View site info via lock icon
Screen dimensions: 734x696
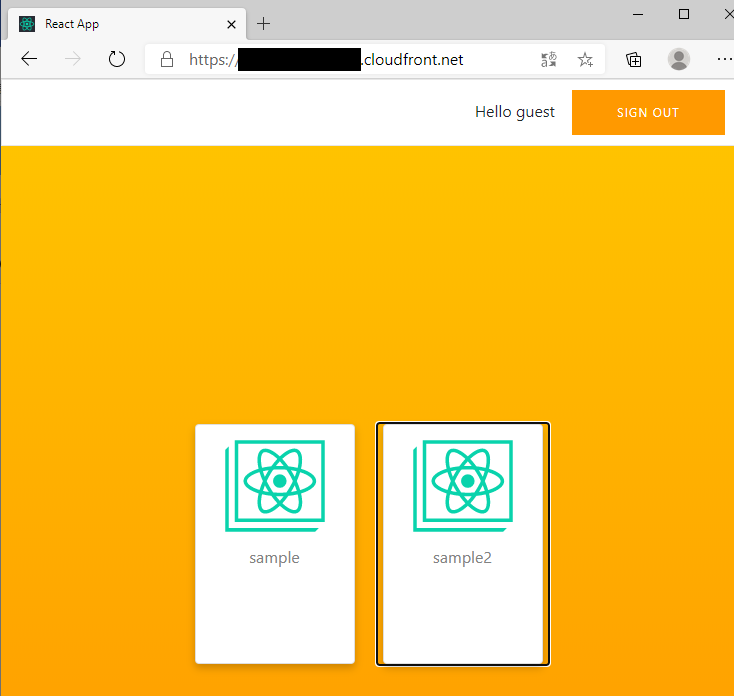[167, 59]
